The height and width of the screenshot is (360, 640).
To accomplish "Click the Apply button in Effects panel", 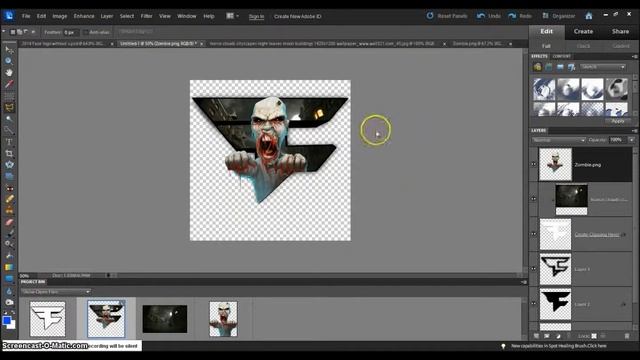I will (618, 121).
